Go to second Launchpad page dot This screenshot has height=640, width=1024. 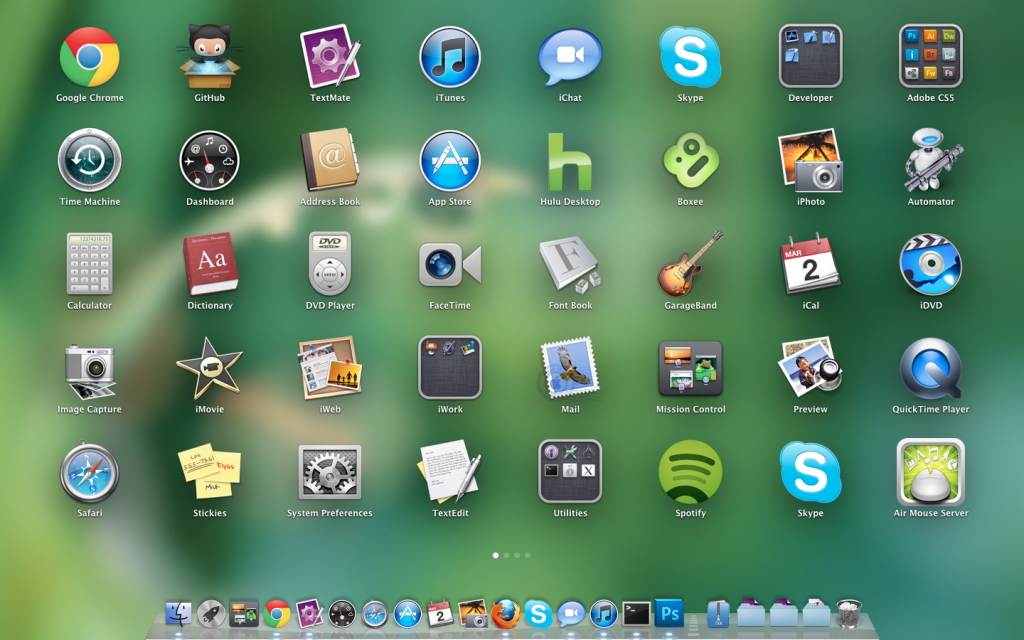click(x=506, y=555)
